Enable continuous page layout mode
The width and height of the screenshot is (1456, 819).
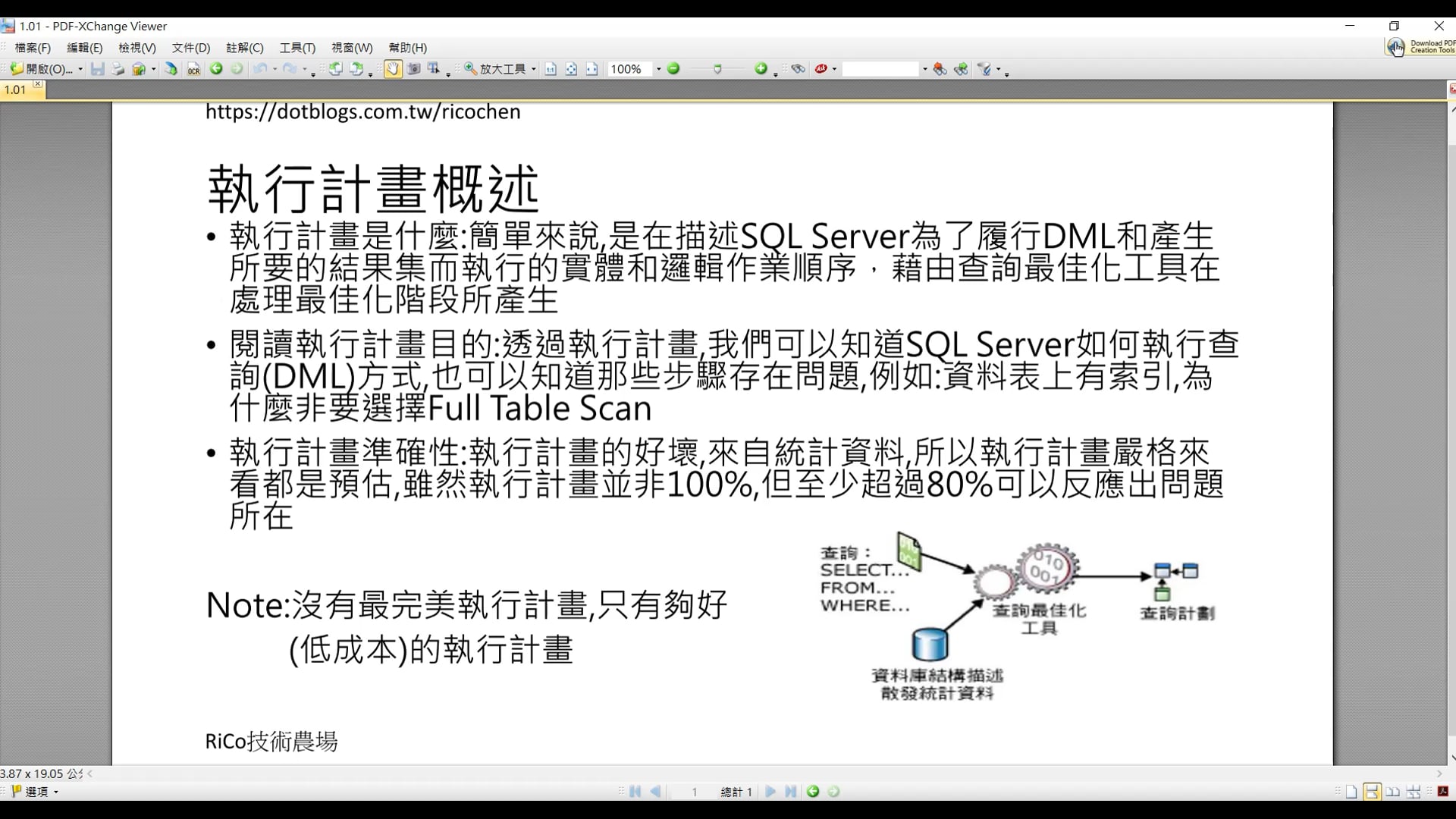(x=1372, y=792)
